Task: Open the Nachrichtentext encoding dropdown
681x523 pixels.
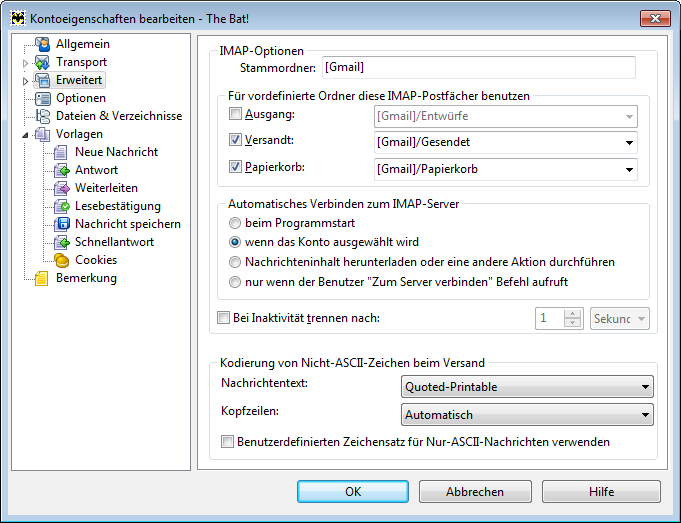Action: tap(527, 387)
